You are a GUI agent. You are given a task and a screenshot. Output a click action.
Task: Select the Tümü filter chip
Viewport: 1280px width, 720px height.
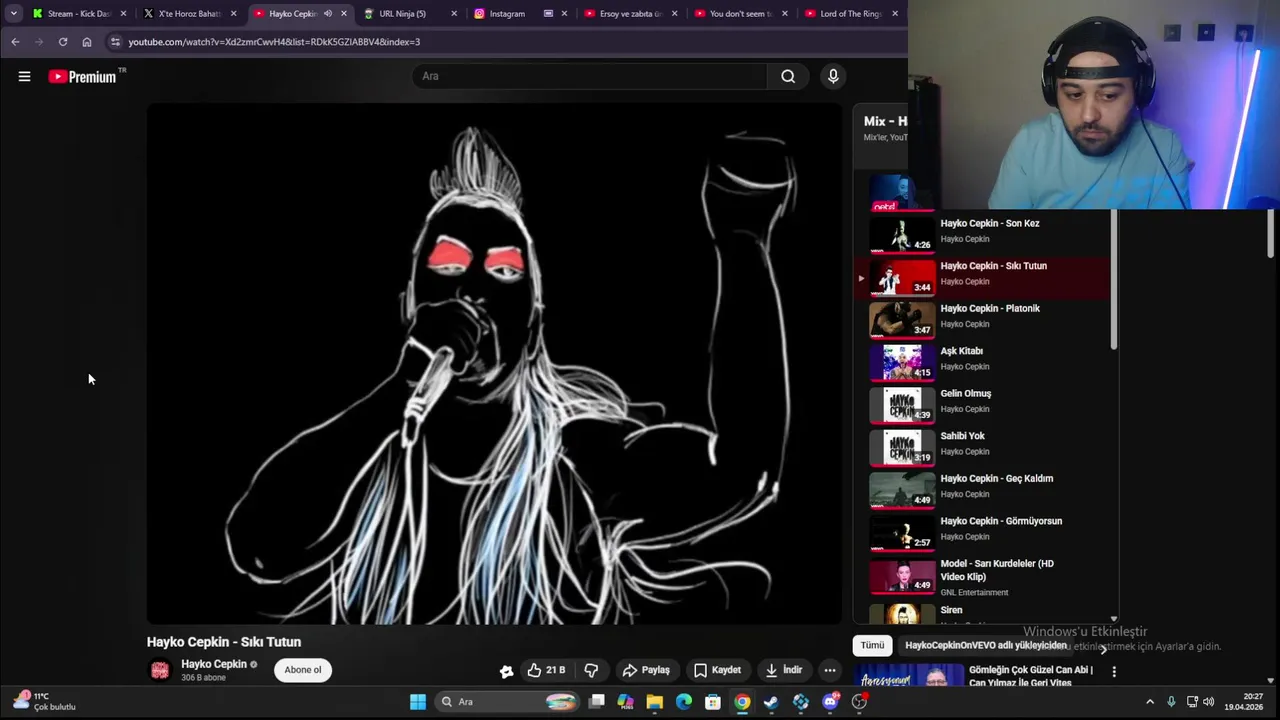pos(872,645)
